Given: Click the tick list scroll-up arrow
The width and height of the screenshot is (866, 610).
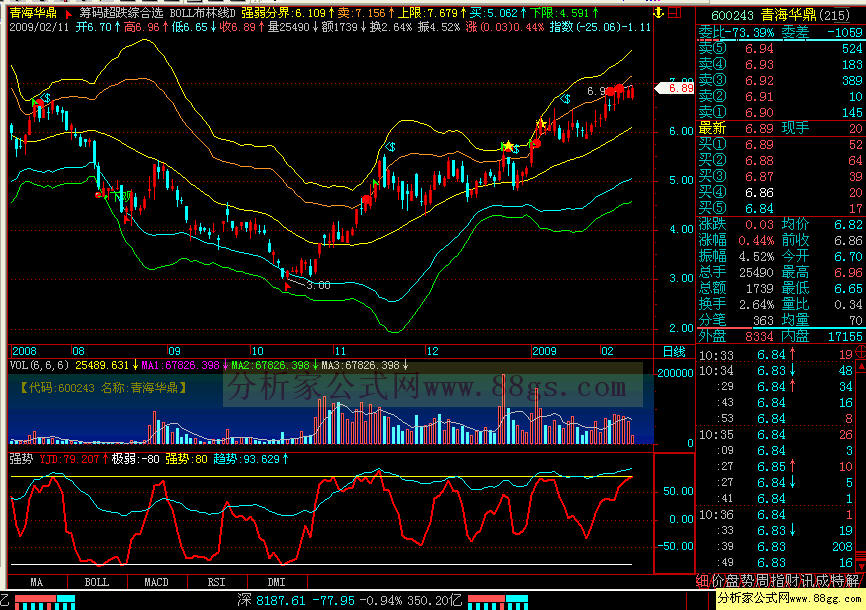Looking at the screenshot, I should point(861,366).
